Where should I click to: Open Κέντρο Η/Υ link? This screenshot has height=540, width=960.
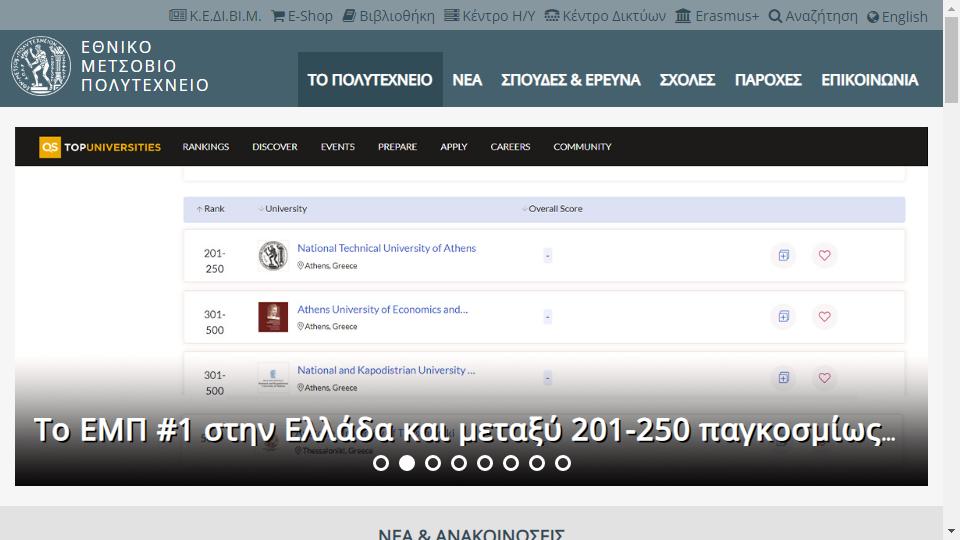[489, 16]
